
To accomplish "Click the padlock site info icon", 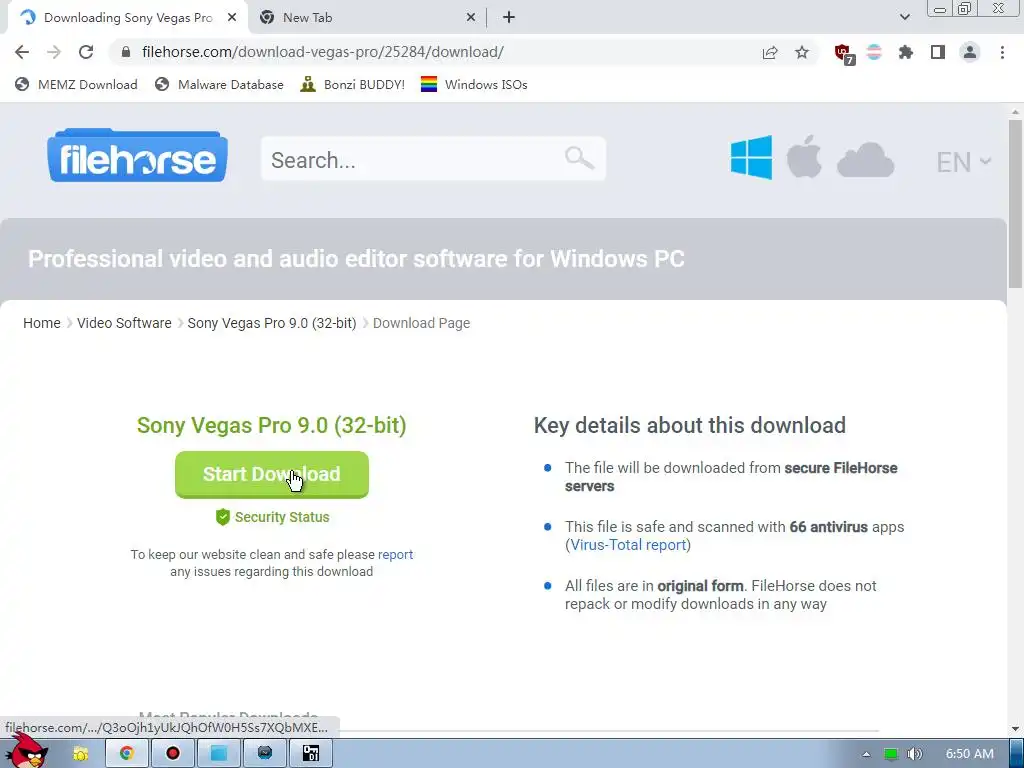I will point(126,52).
